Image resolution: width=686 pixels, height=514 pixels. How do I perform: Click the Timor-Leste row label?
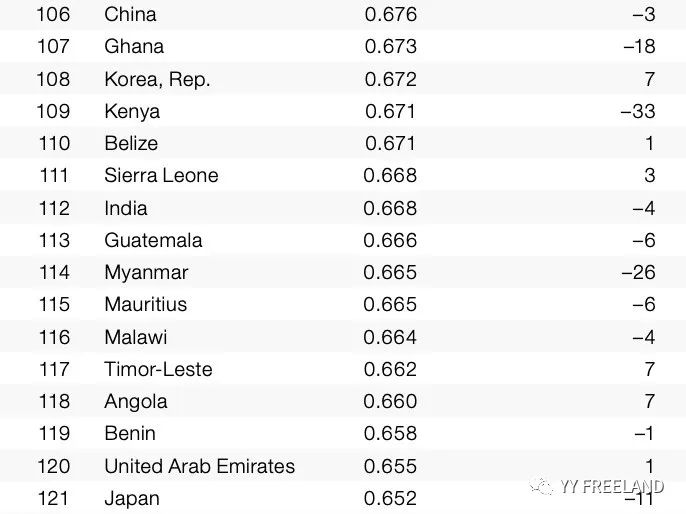coord(158,369)
